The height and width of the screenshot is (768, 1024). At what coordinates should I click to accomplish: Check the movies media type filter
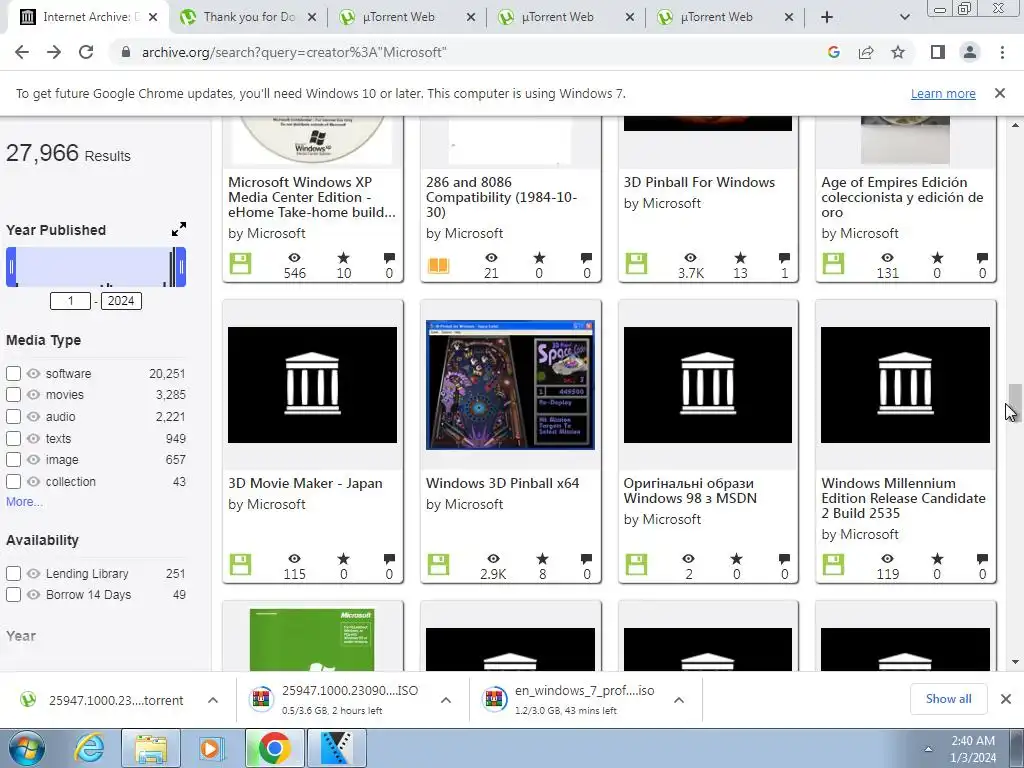click(13, 394)
